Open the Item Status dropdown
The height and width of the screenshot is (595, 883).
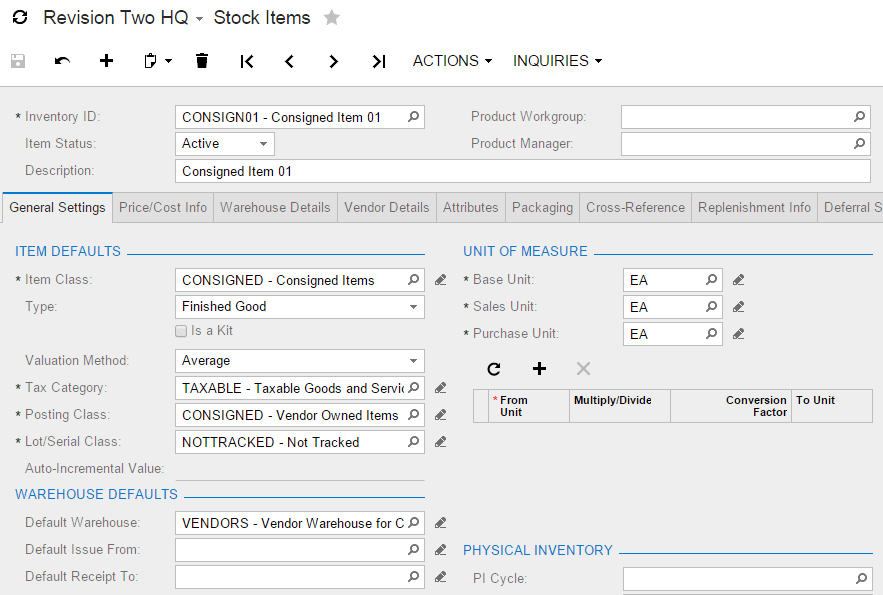264,144
